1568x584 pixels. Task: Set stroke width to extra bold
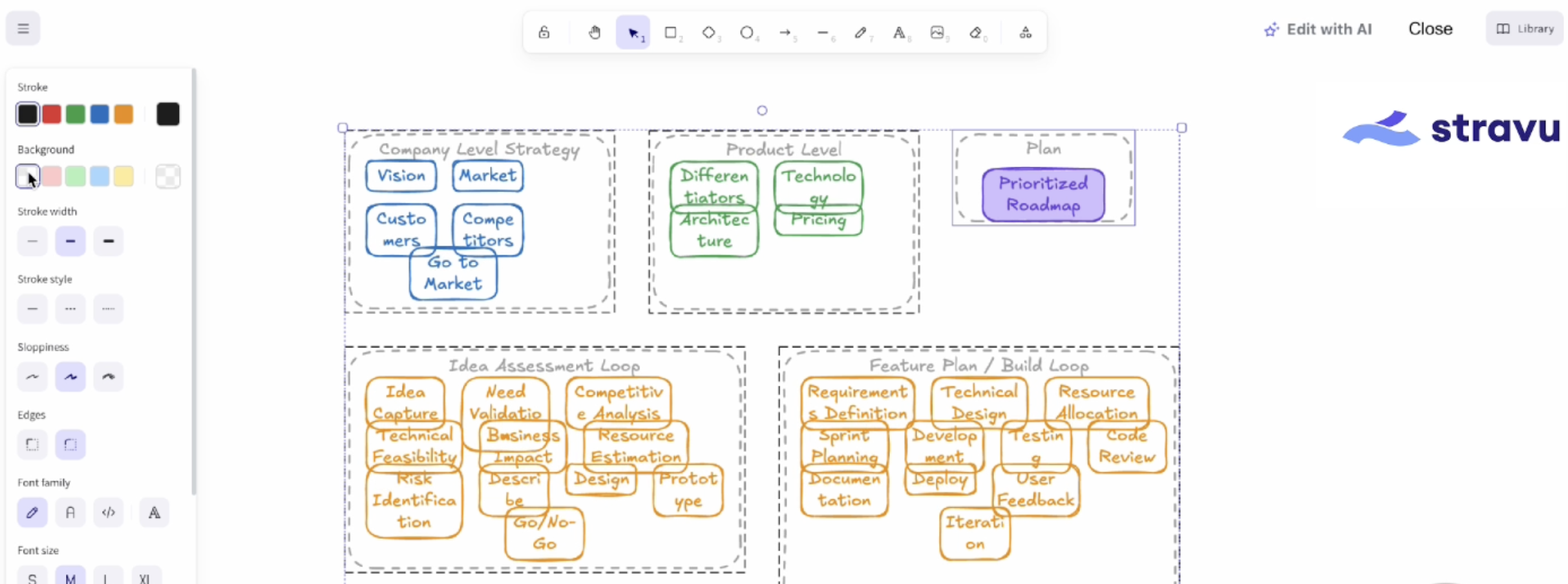click(109, 242)
